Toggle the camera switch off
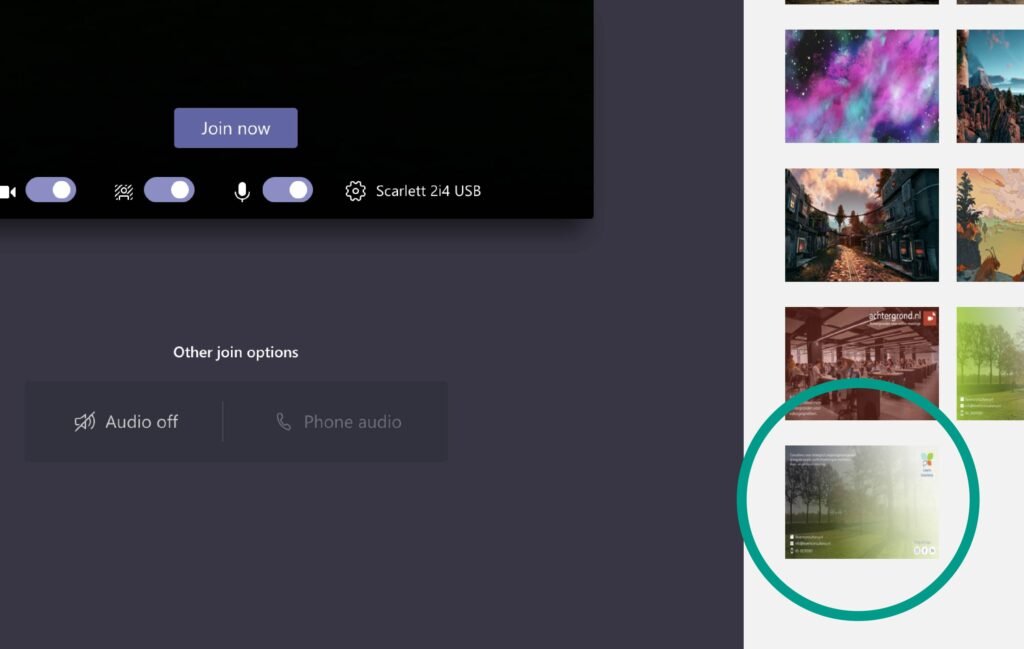This screenshot has width=1024, height=649. point(51,190)
